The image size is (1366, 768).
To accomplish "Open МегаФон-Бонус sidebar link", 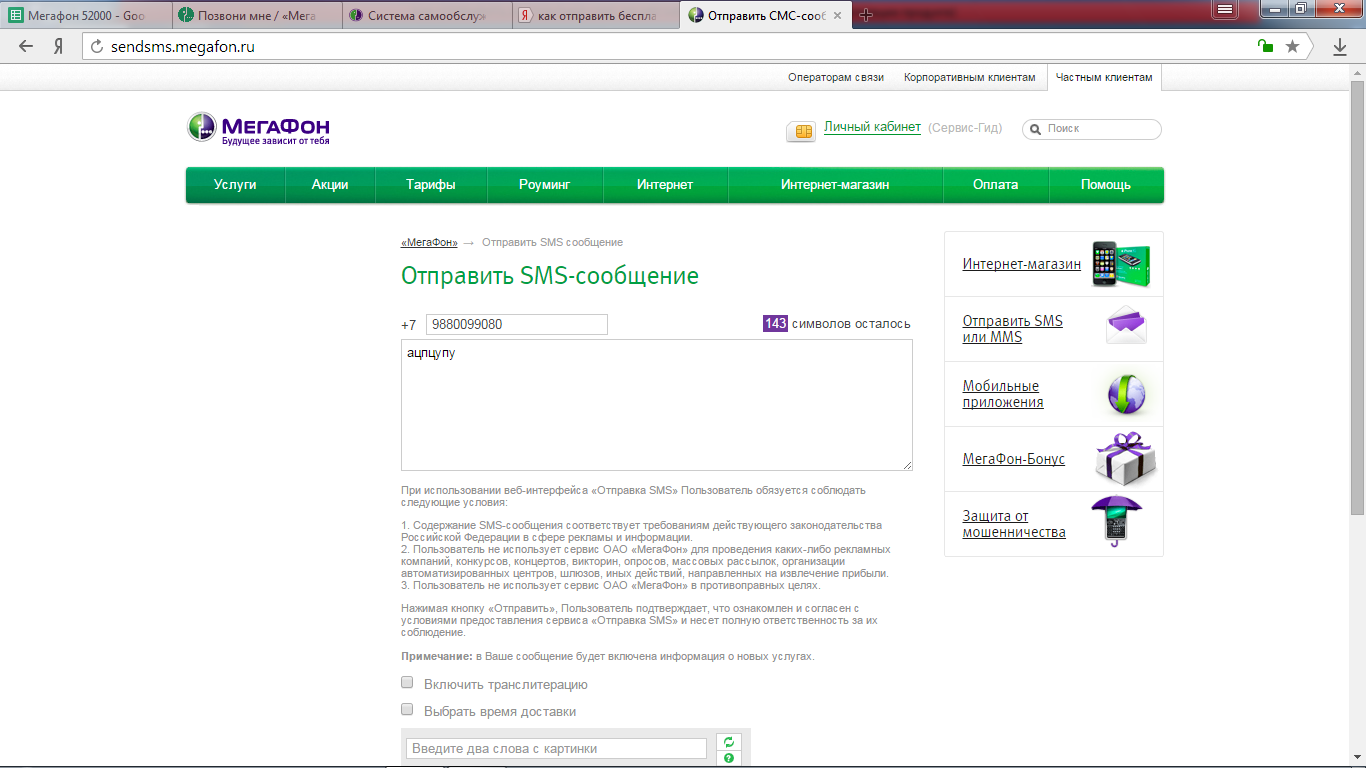I will click(x=1014, y=459).
